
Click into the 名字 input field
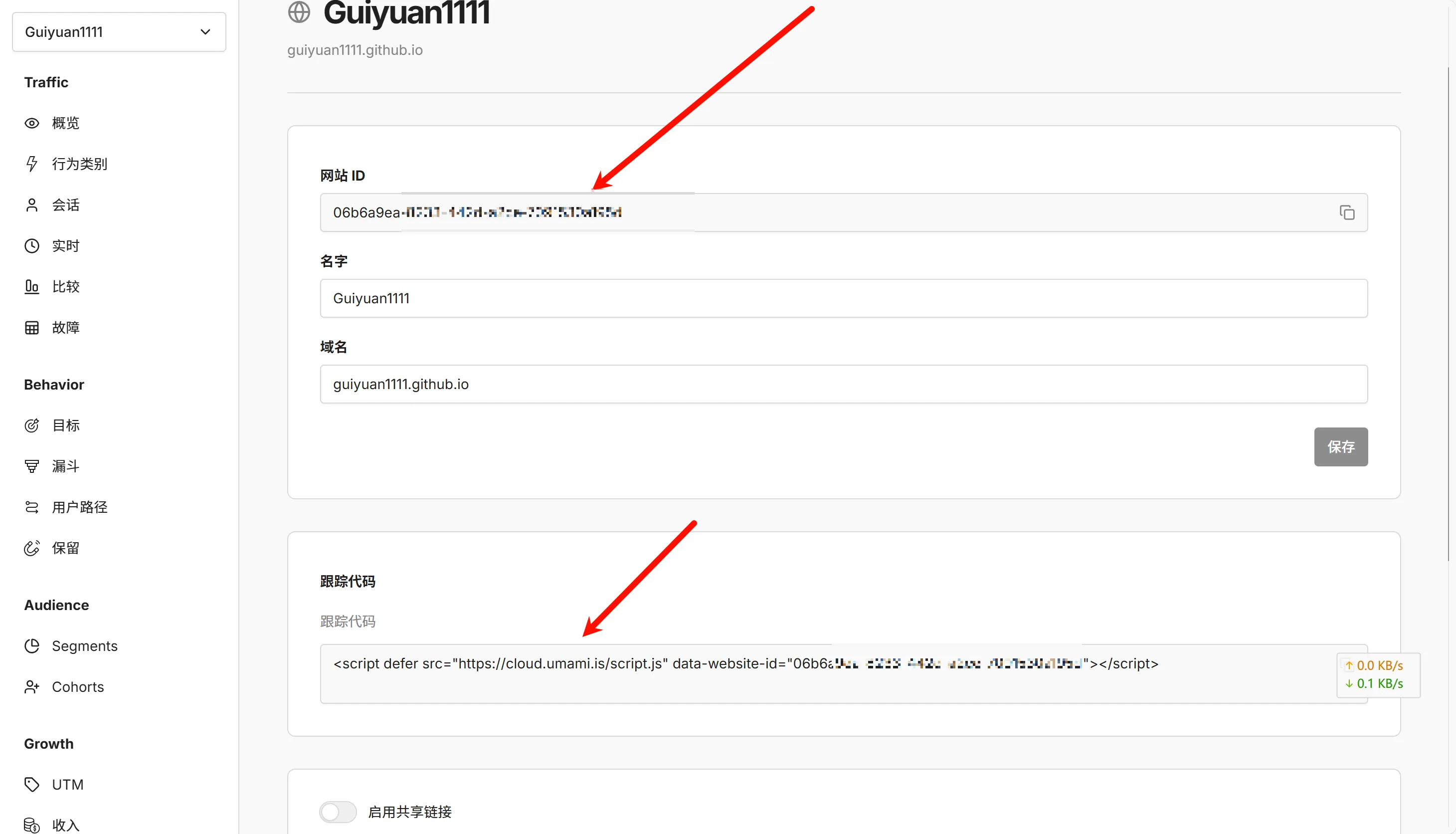844,298
